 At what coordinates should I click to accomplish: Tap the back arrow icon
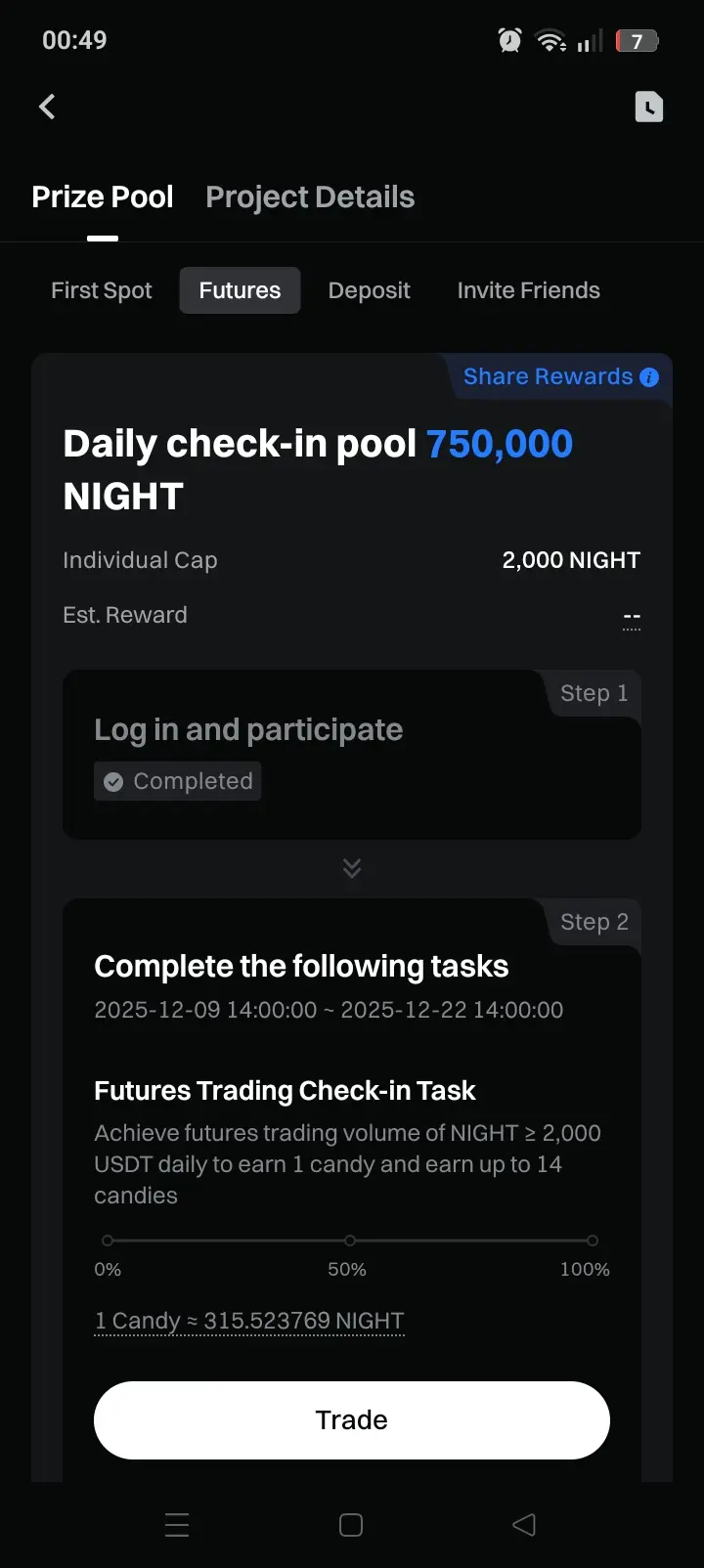[x=47, y=107]
